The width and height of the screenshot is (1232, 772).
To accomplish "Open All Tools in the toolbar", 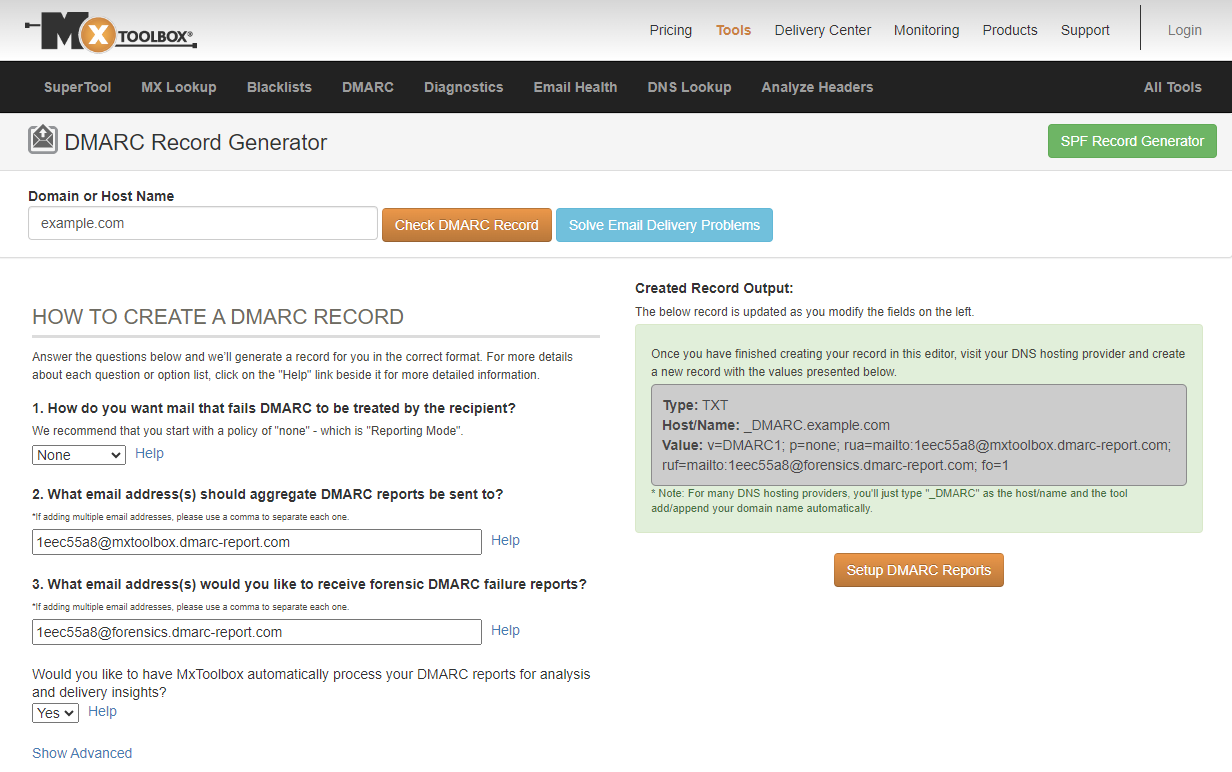I will [1173, 87].
